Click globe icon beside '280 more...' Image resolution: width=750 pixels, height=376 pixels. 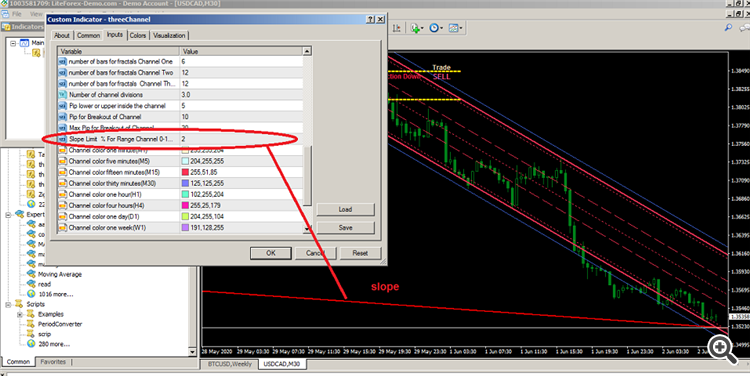(x=32, y=344)
